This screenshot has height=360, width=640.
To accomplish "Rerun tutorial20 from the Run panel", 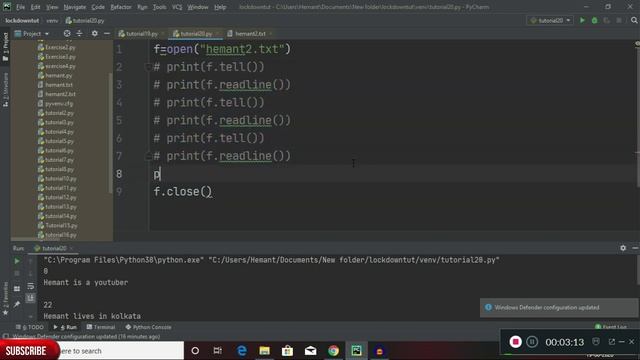I will (17, 261).
